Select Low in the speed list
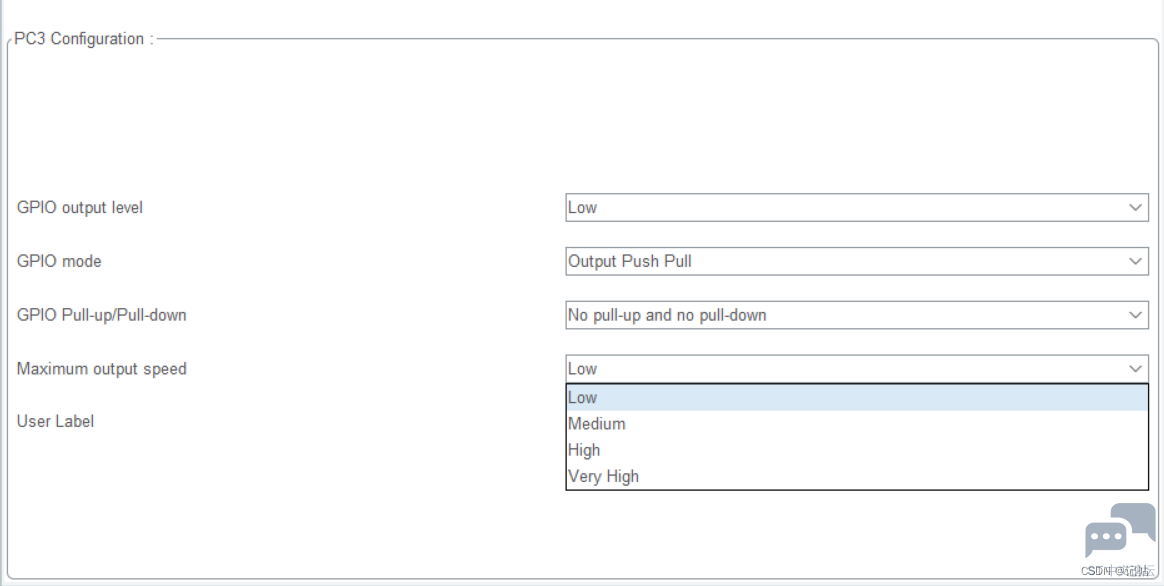The image size is (1164, 586). [x=857, y=397]
